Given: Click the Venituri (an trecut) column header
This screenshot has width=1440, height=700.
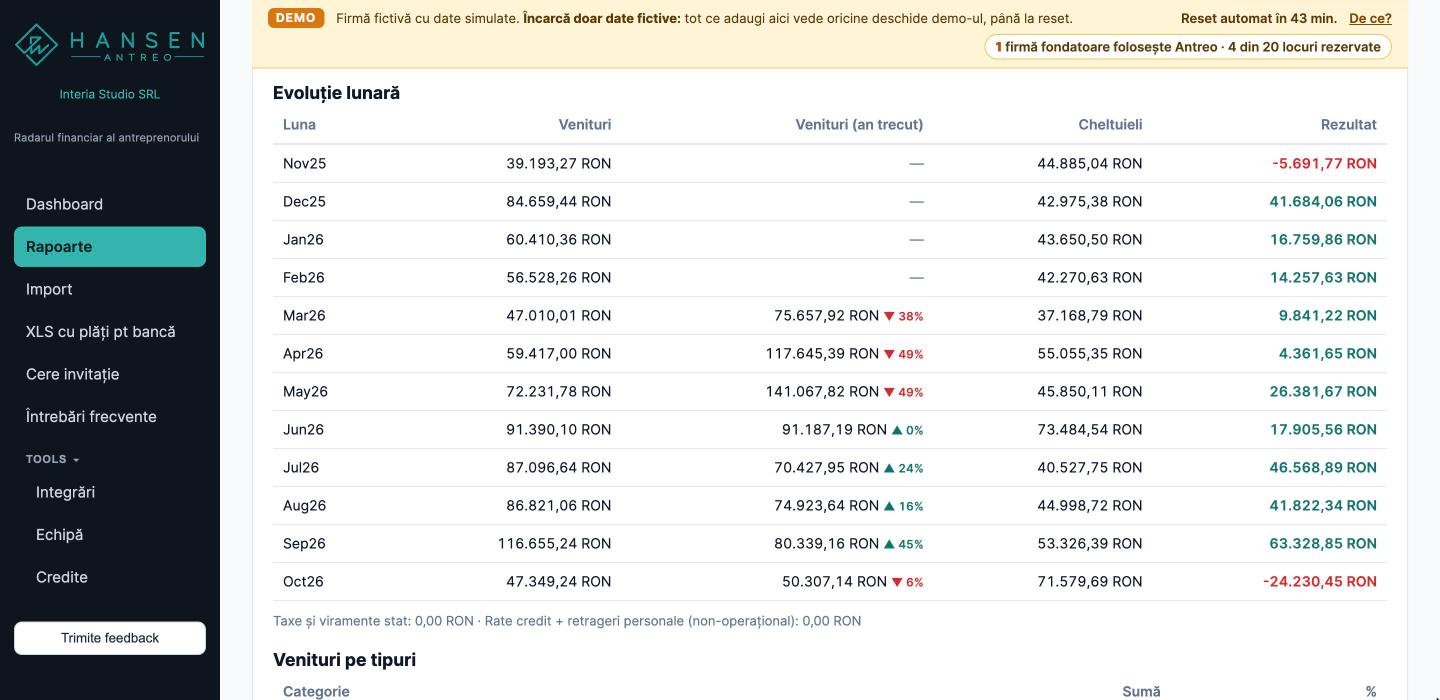Looking at the screenshot, I should pos(859,125).
